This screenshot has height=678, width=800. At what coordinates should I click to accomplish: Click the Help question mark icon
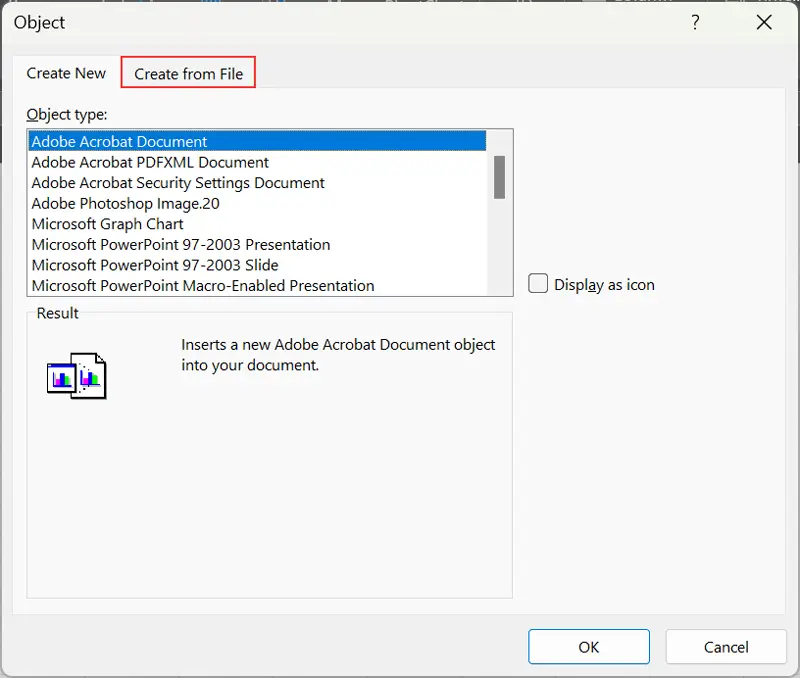click(695, 23)
